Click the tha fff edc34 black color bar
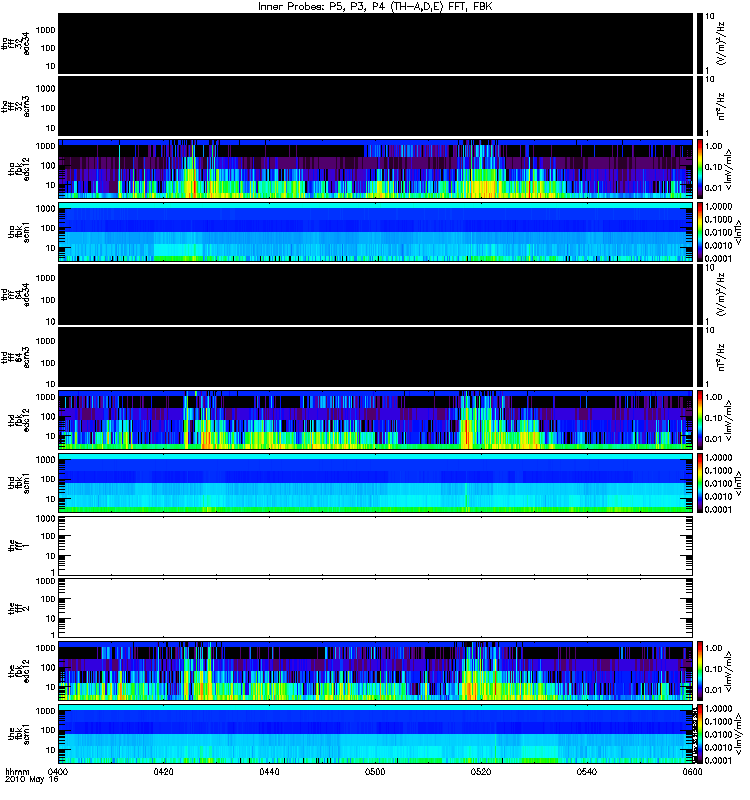750x800 pixels. click(700, 43)
